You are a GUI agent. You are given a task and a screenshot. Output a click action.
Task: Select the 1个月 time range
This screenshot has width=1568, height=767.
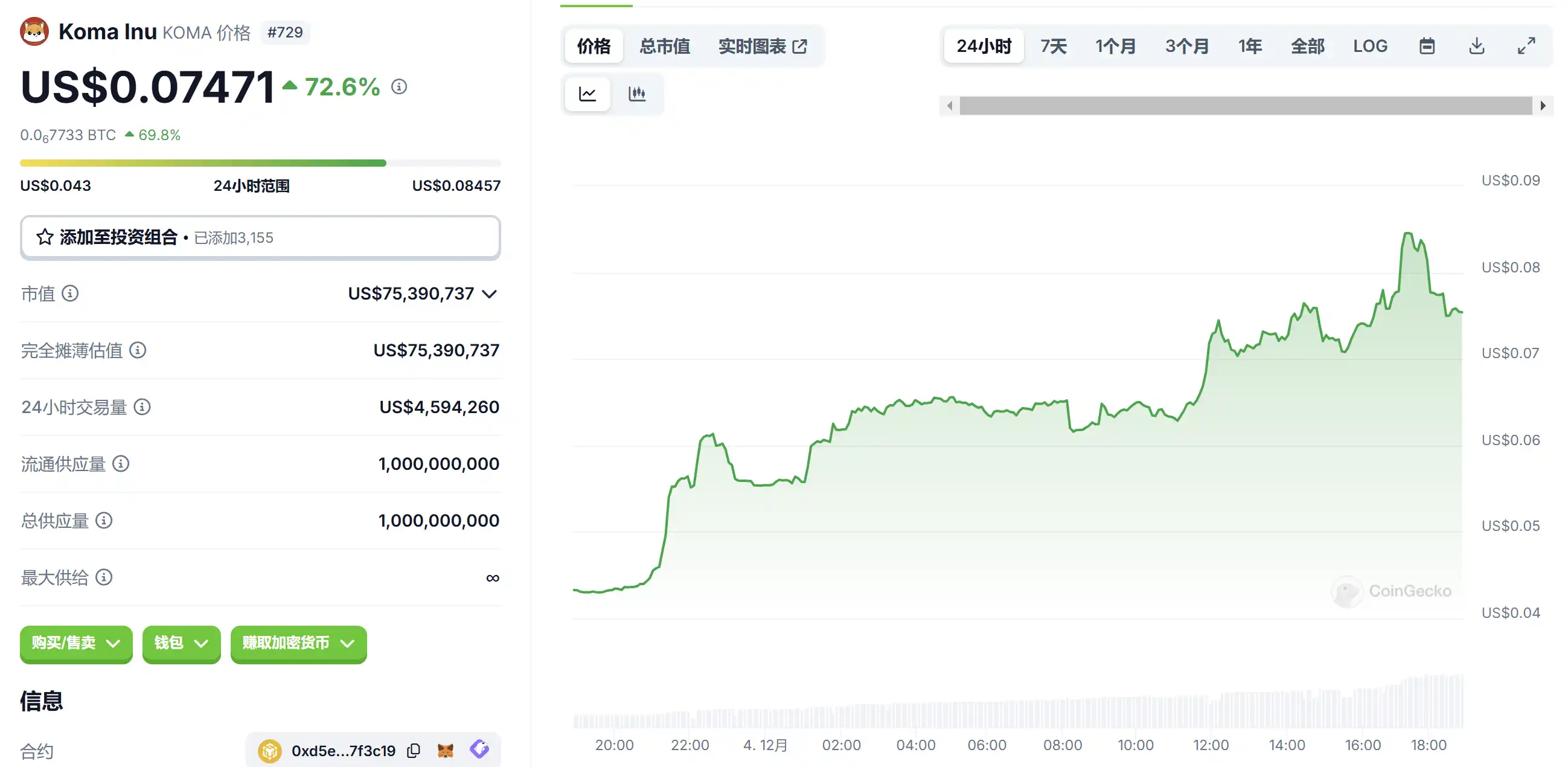pyautogui.click(x=1116, y=47)
